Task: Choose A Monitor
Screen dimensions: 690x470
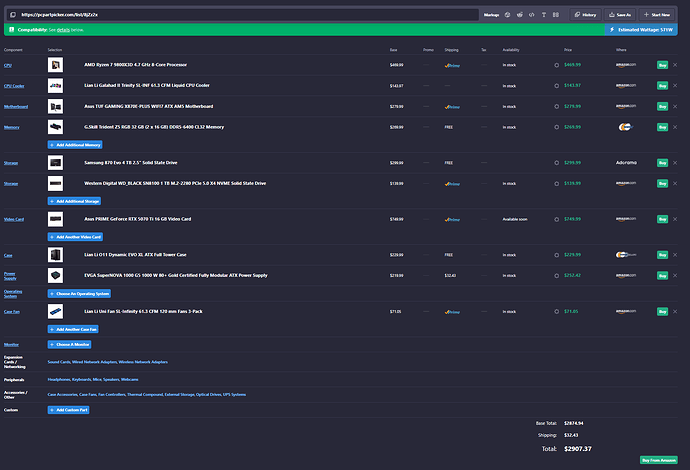Action: tap(70, 345)
